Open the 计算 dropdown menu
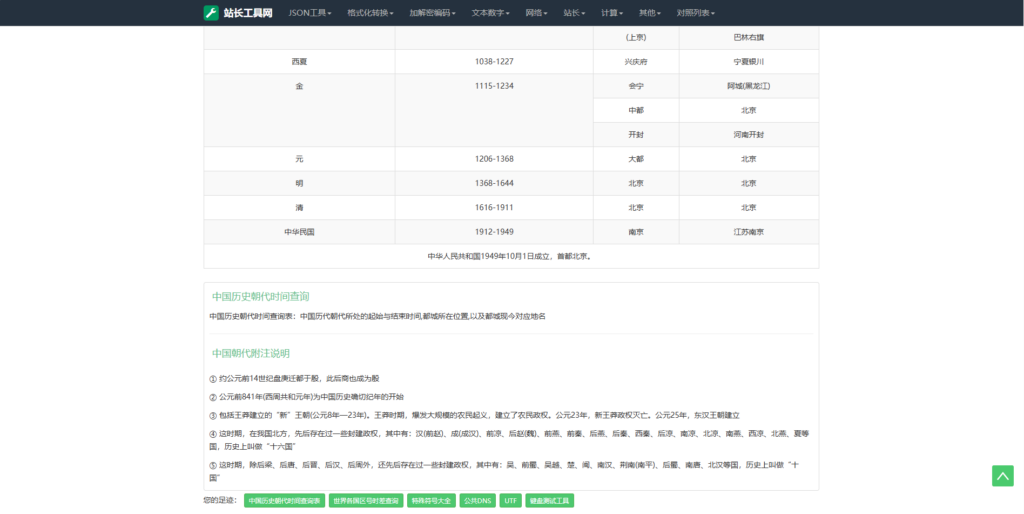The height and width of the screenshot is (514, 1024). pos(612,12)
